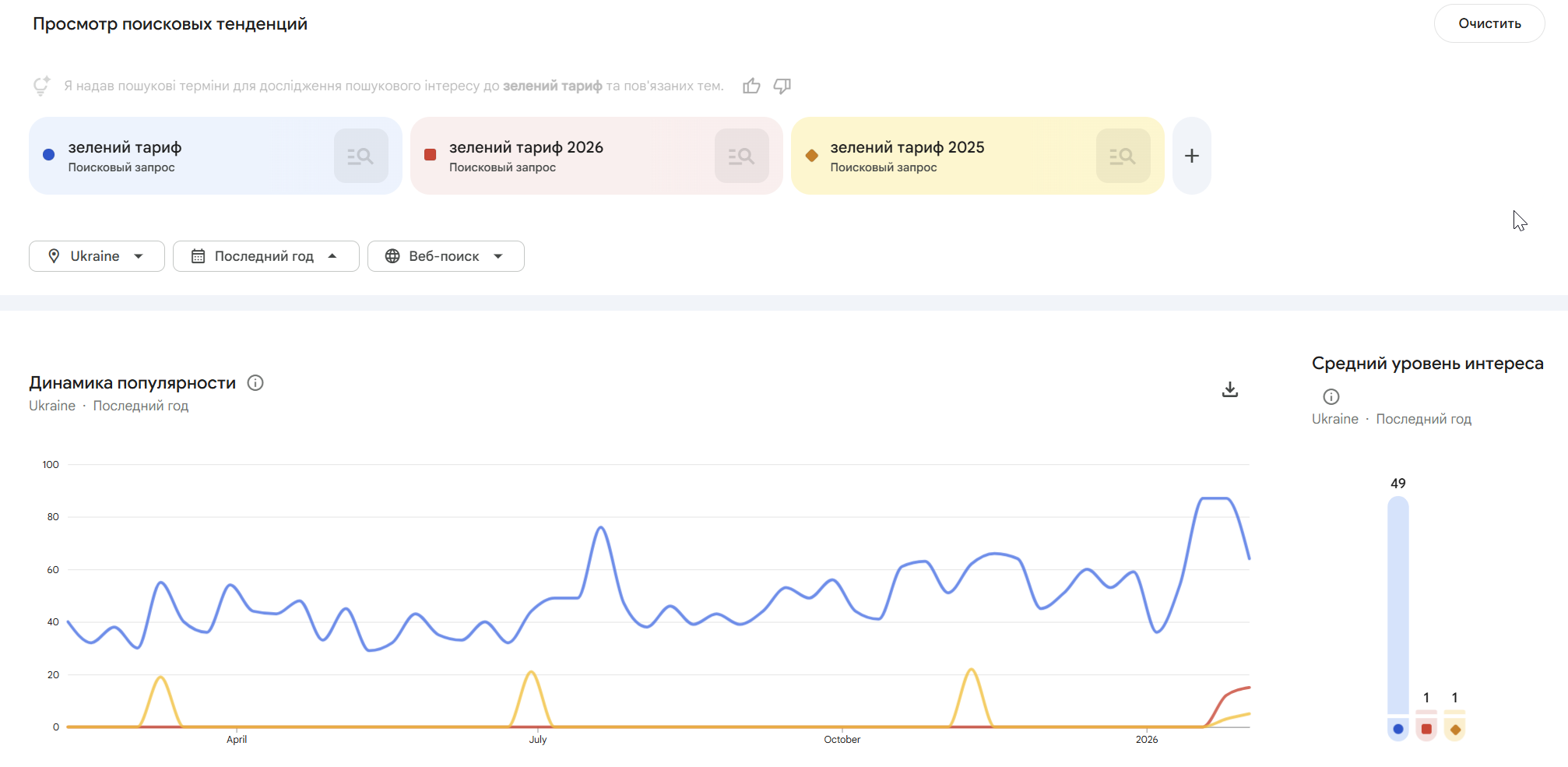Add a new comparison term with plus
The width and height of the screenshot is (1568, 767).
(1191, 156)
